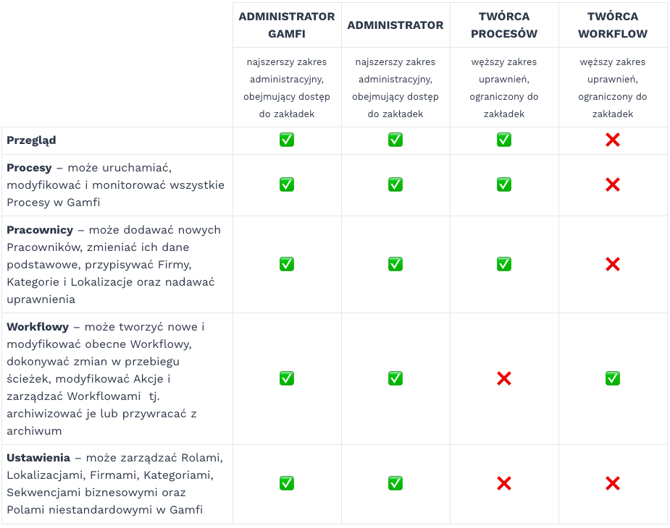Click the Przegląd row label
This screenshot has width=670, height=528.
click(x=32, y=140)
